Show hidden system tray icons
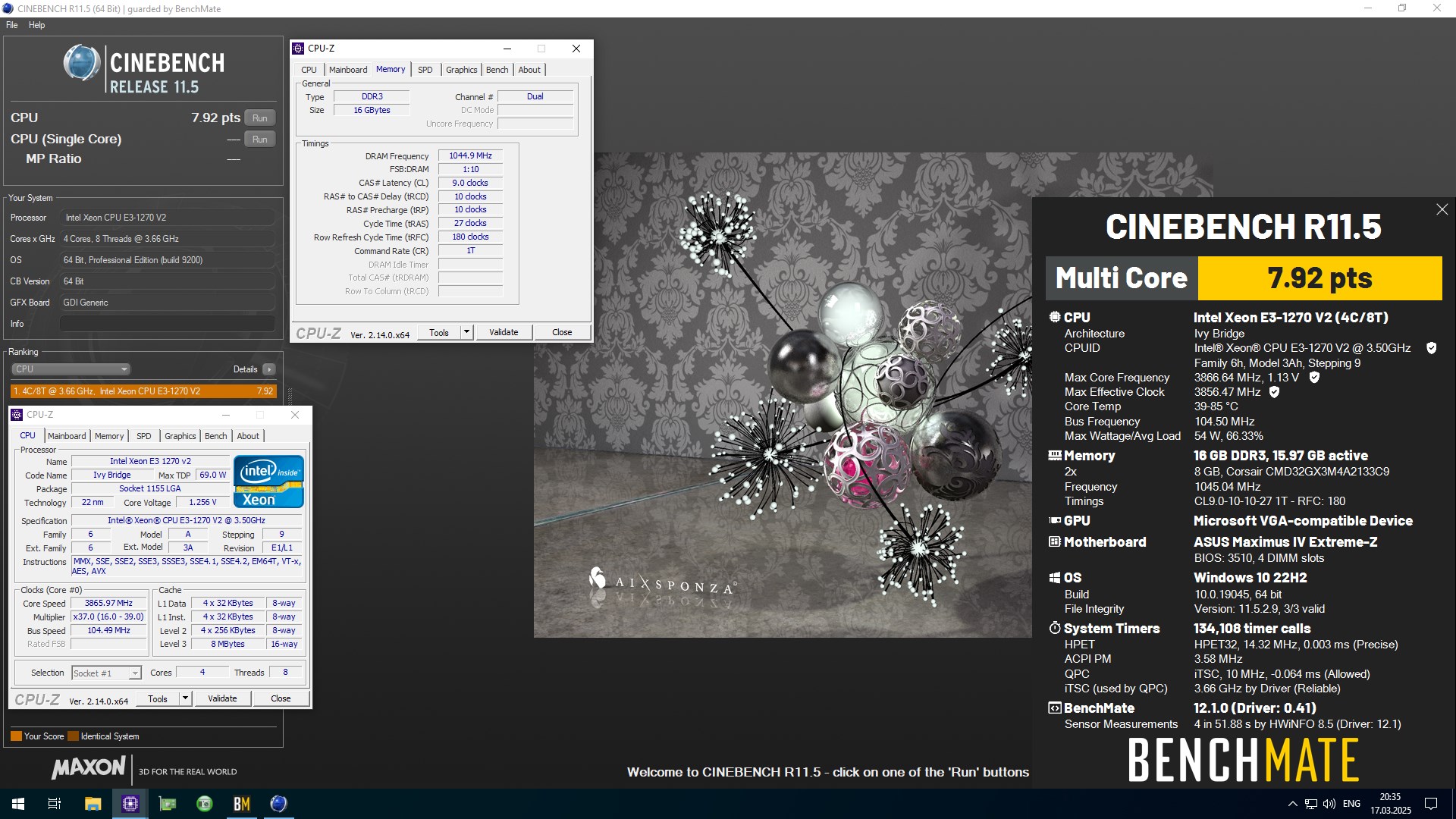The height and width of the screenshot is (819, 1456). pos(1292,804)
